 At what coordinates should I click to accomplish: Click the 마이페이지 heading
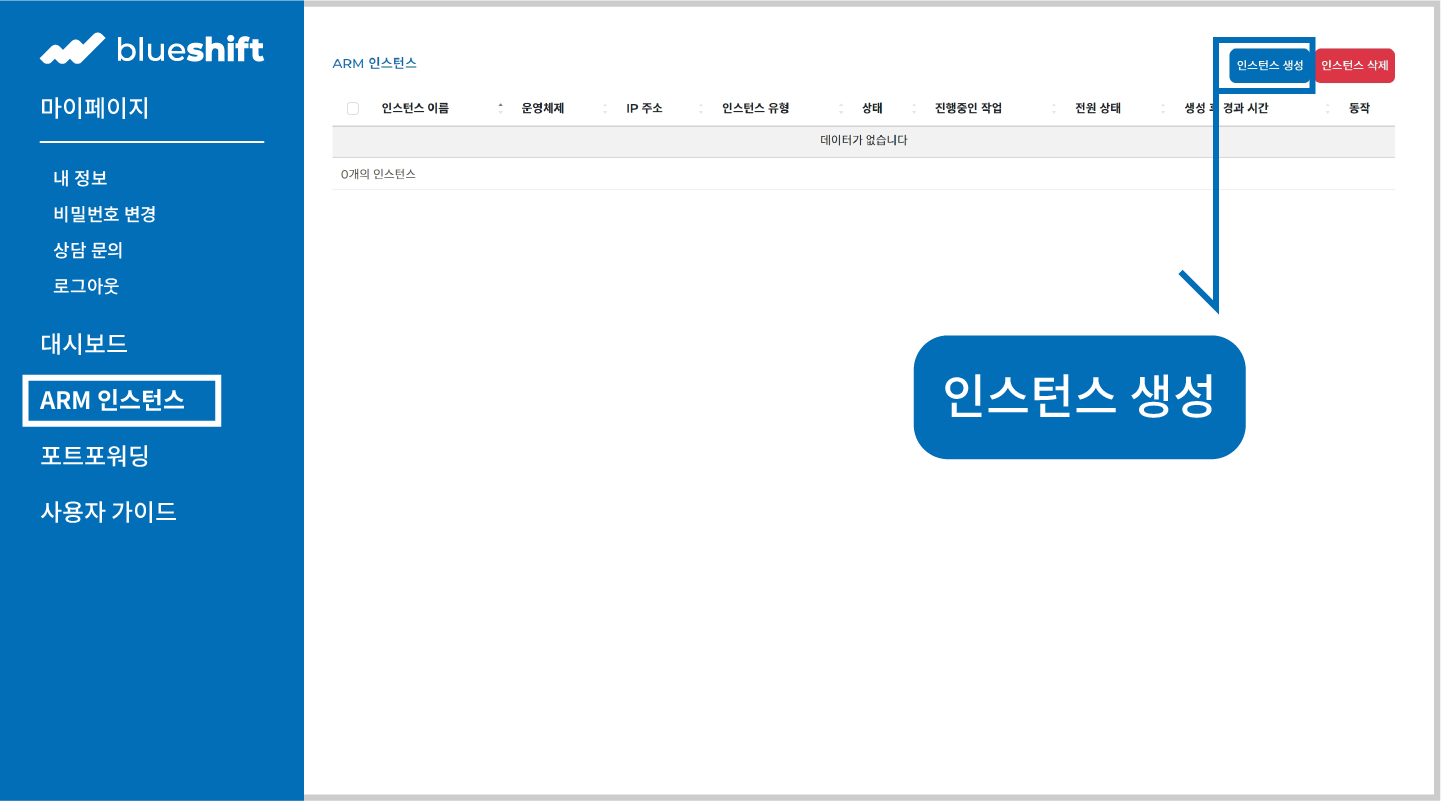pyautogui.click(x=94, y=107)
